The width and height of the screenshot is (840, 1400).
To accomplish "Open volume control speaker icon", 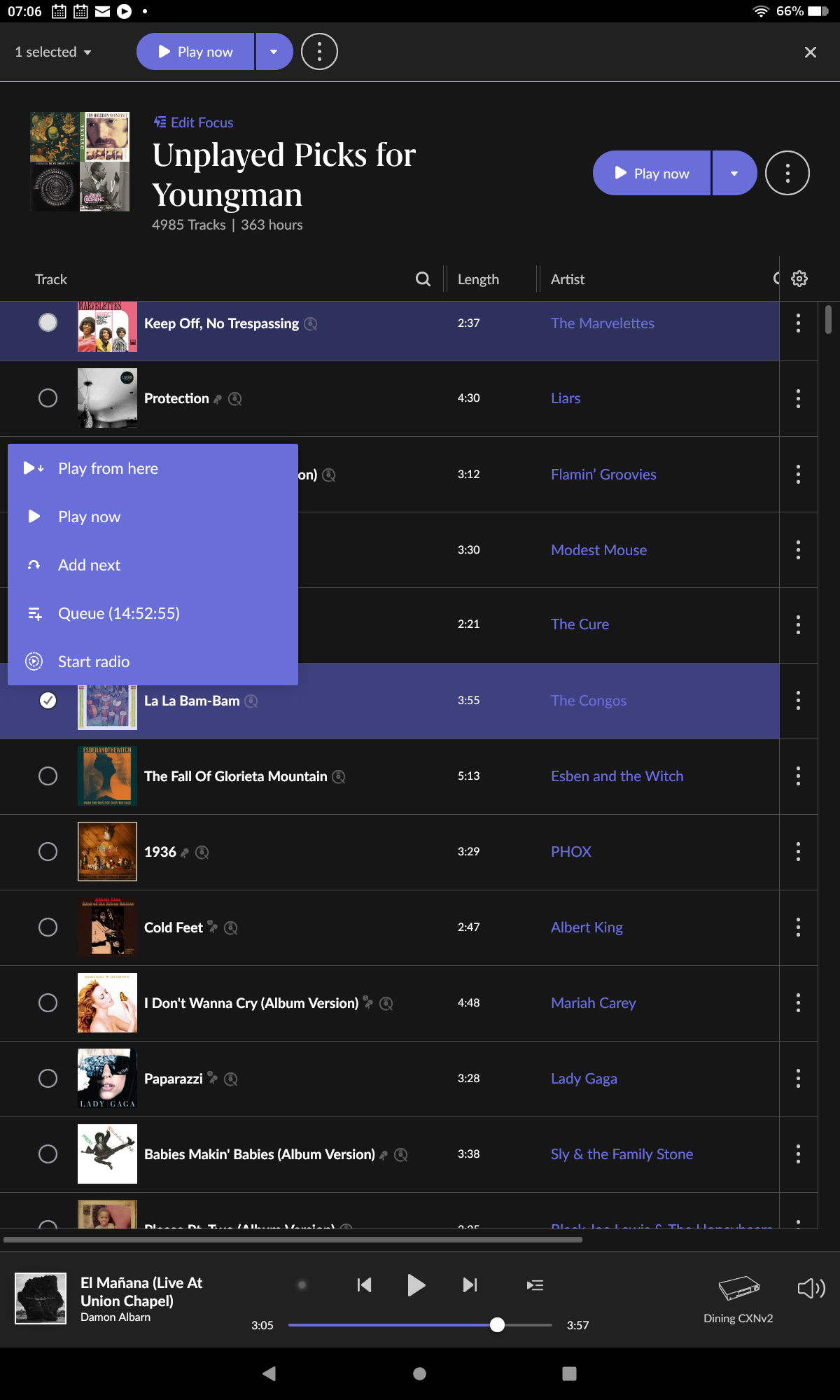I will [x=811, y=1288].
